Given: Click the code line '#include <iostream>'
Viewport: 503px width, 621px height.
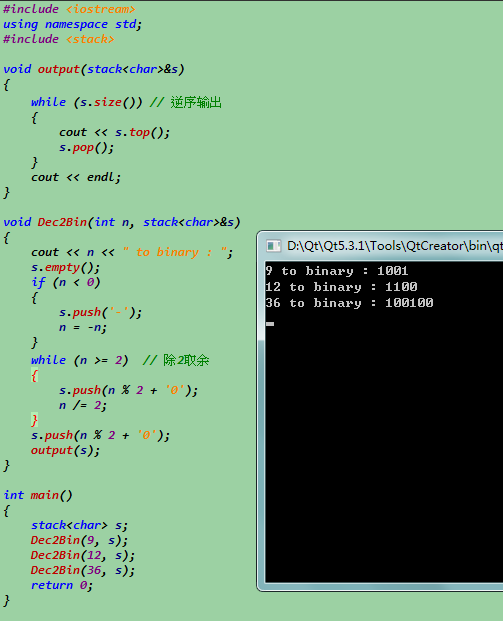Looking at the screenshot, I should 69,9.
